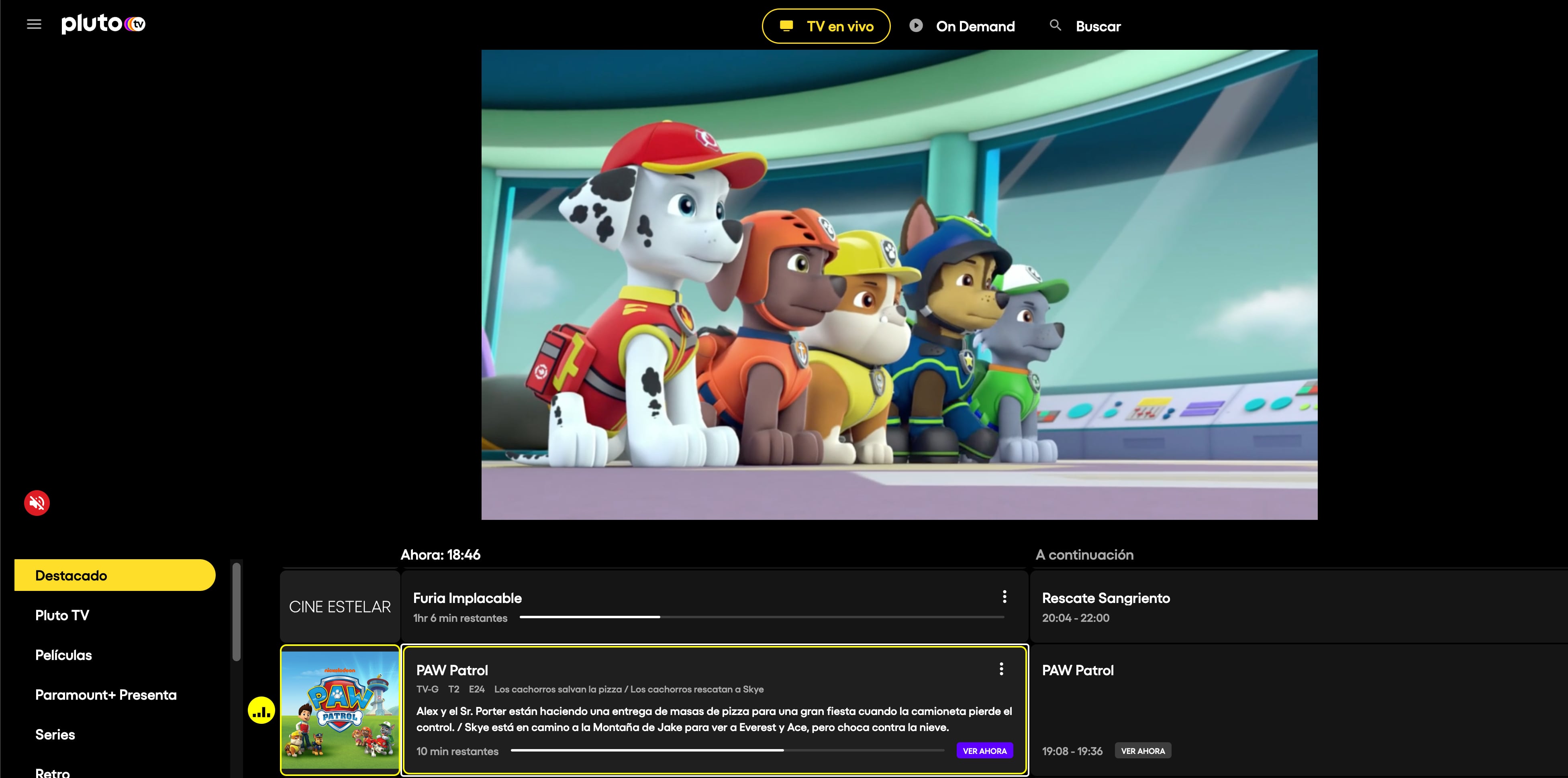Image resolution: width=1568 pixels, height=778 pixels.
Task: Click the Pluto TV logo
Action: click(x=104, y=24)
